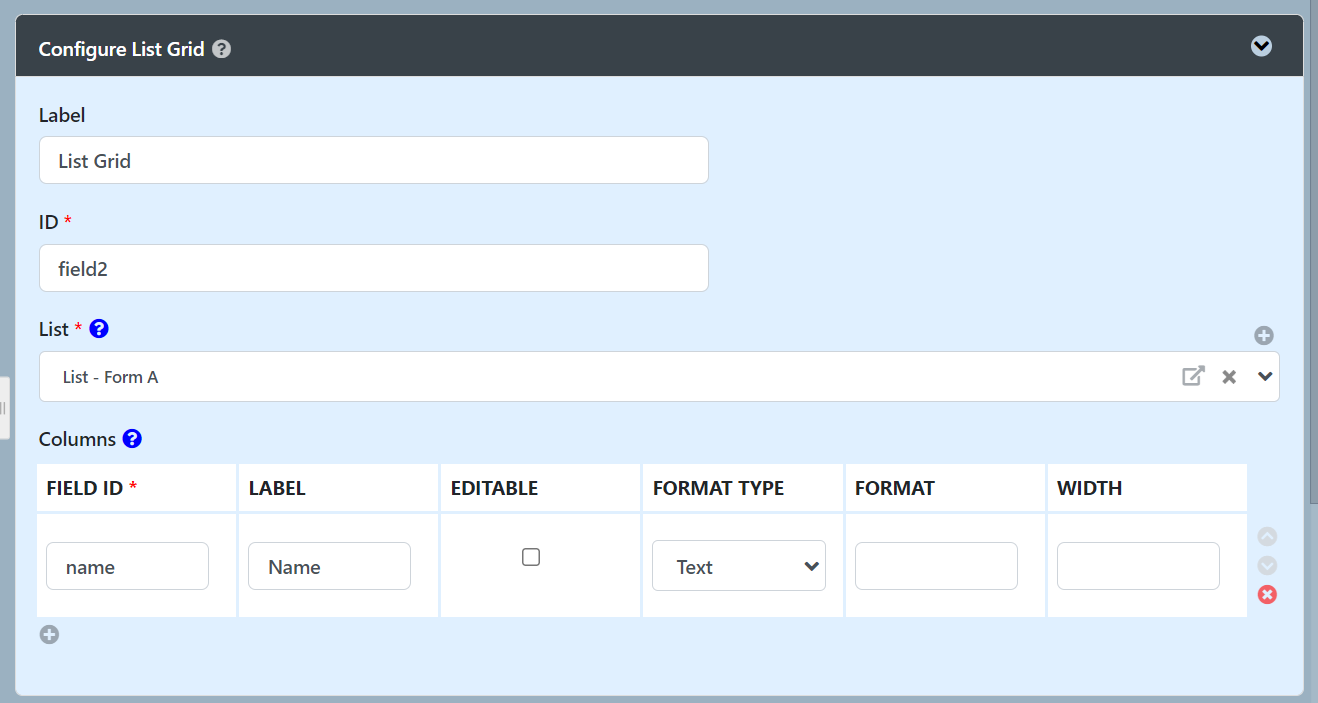Move the name column row up
1318x703 pixels.
click(x=1267, y=537)
